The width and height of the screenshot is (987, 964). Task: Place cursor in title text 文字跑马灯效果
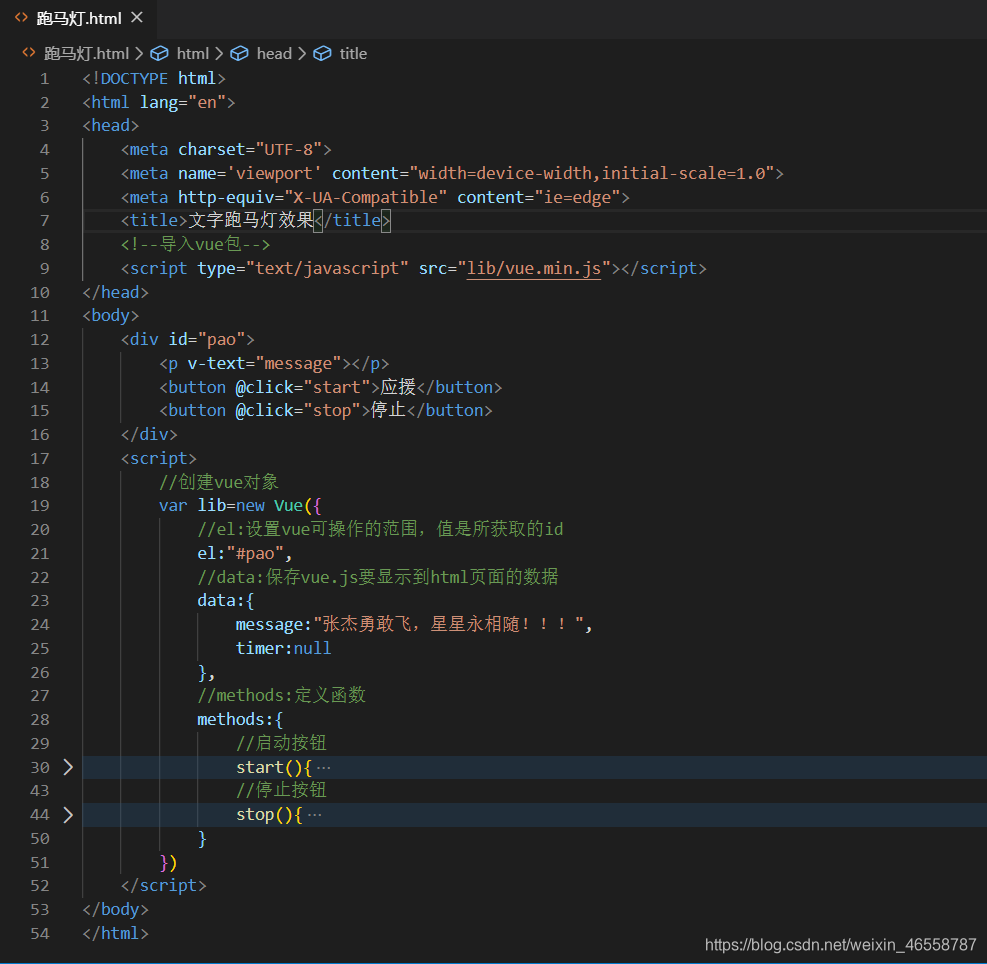[251, 220]
